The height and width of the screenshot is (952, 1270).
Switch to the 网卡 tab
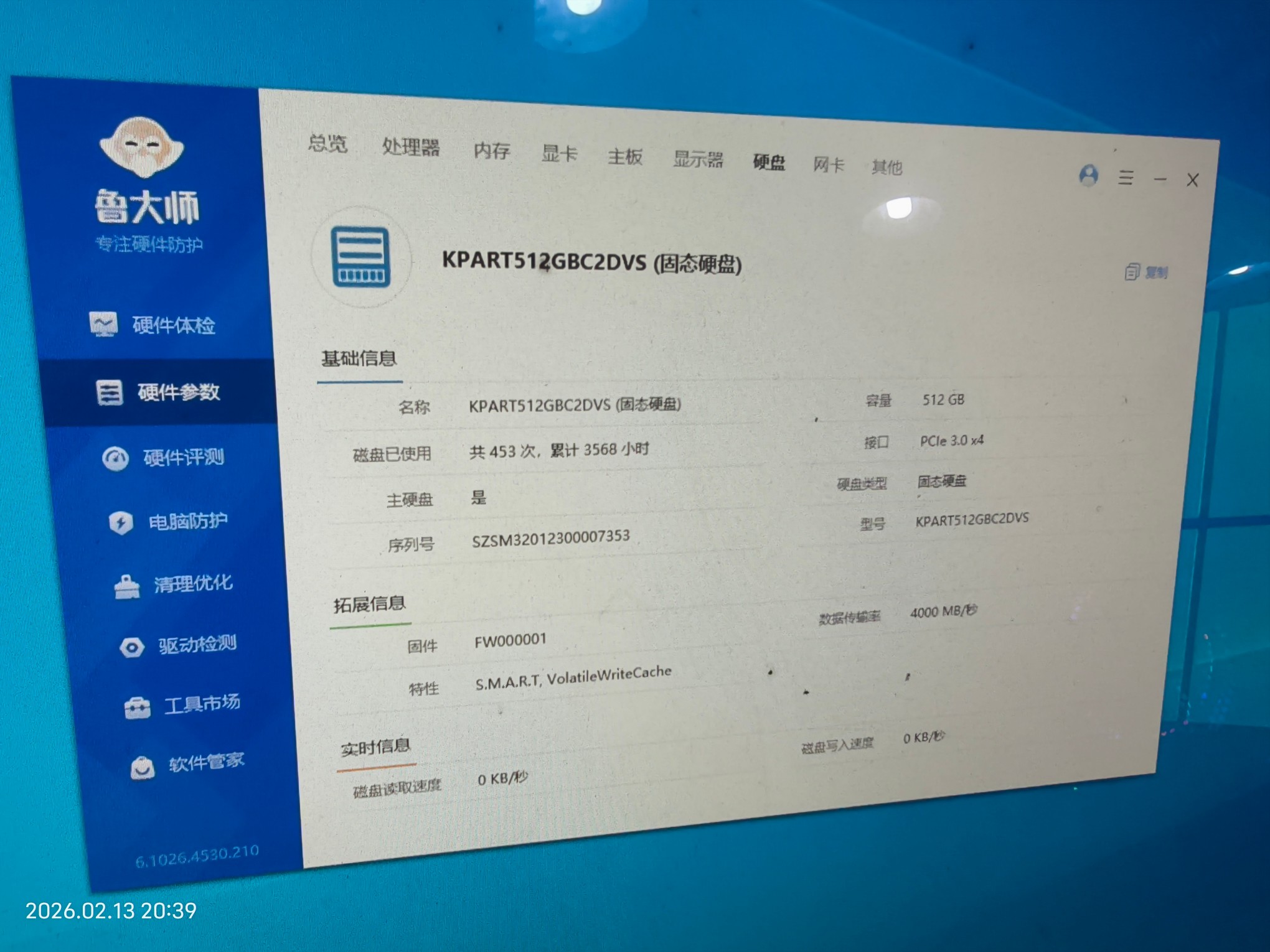click(x=829, y=165)
